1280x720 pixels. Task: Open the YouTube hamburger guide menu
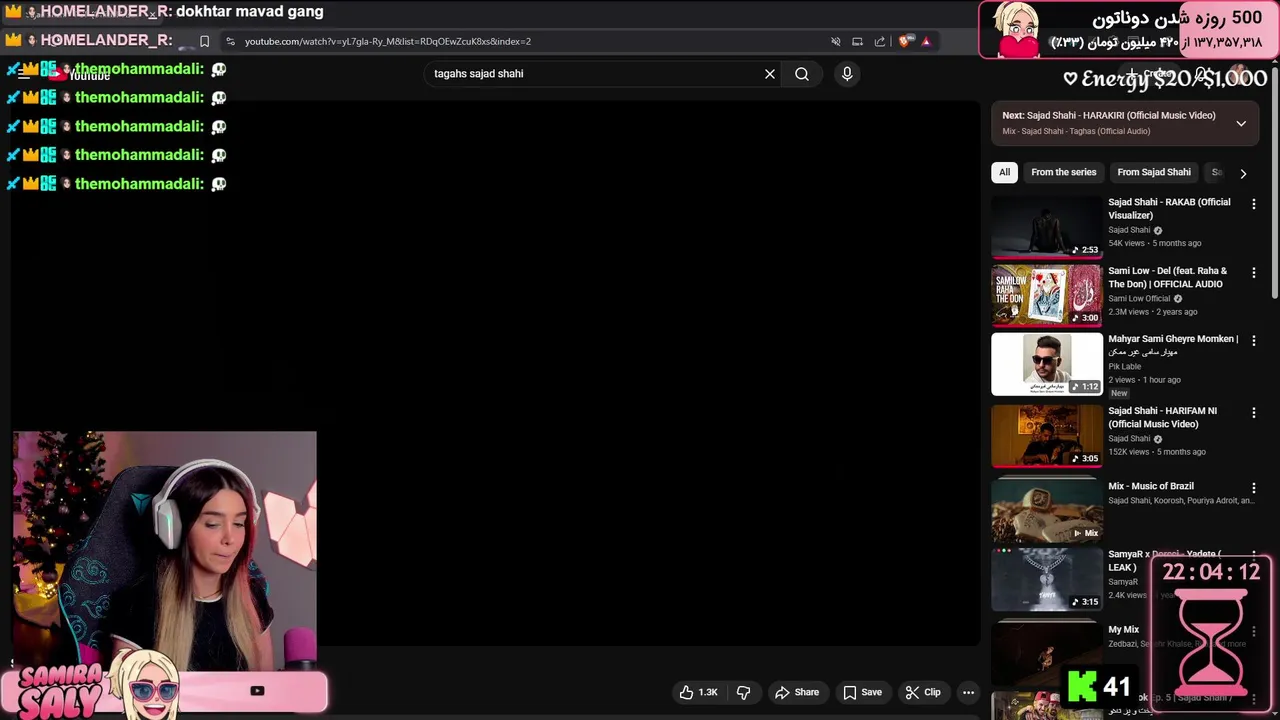click(x=23, y=74)
